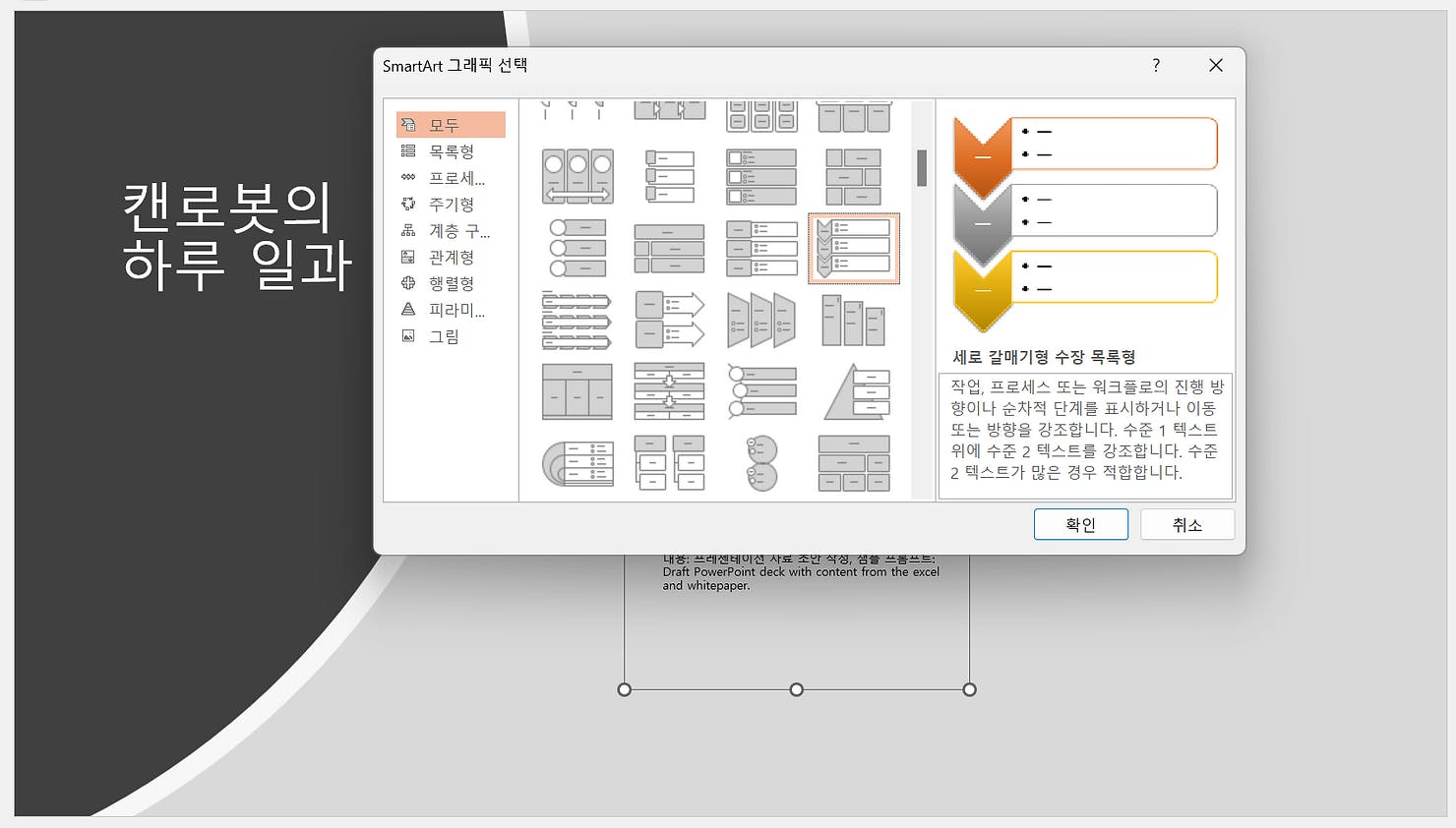This screenshot has height=828, width=1456.
Task: Open the 주기형 (Cycle) category
Action: 449,204
